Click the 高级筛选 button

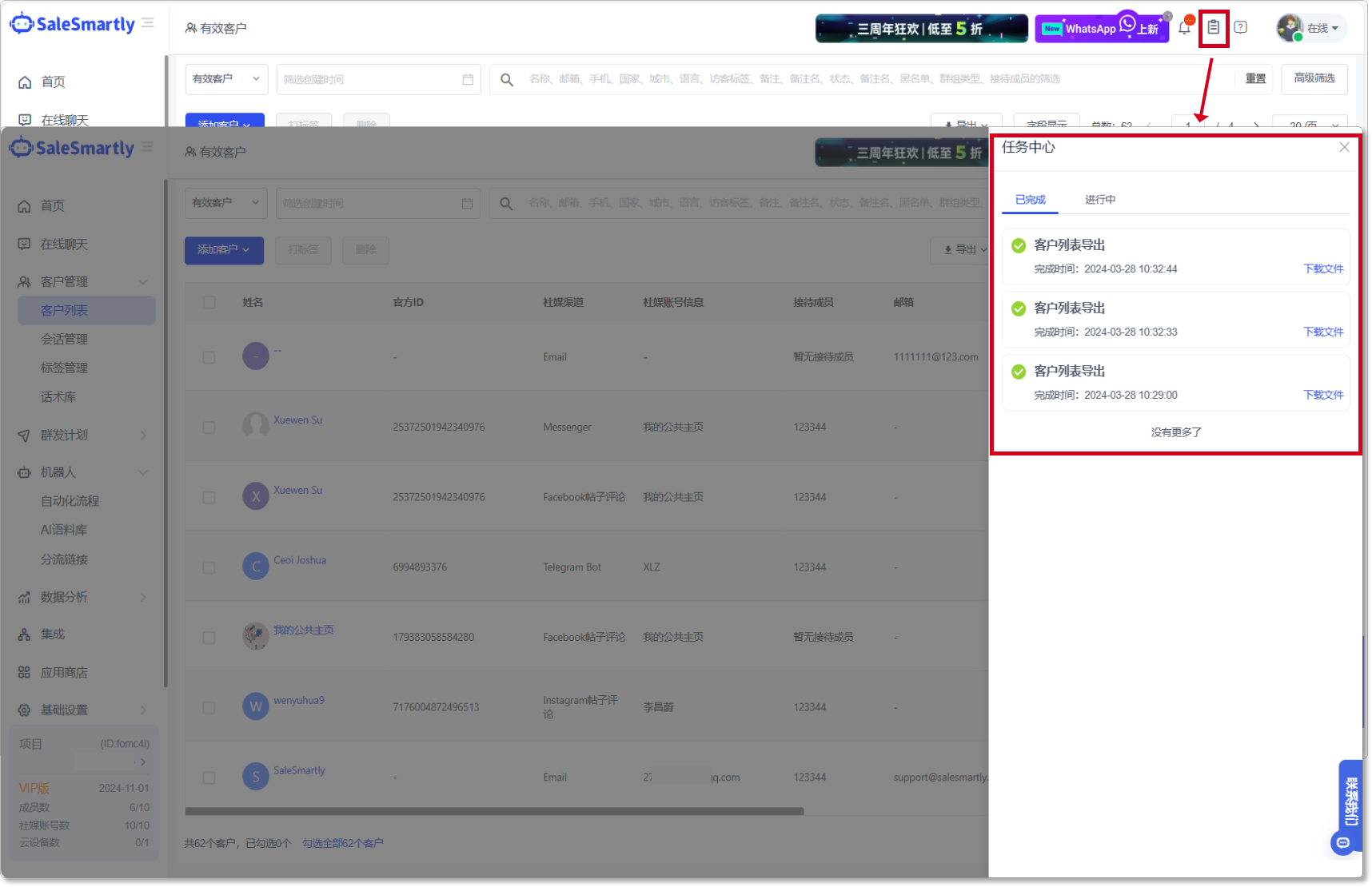coord(1314,78)
